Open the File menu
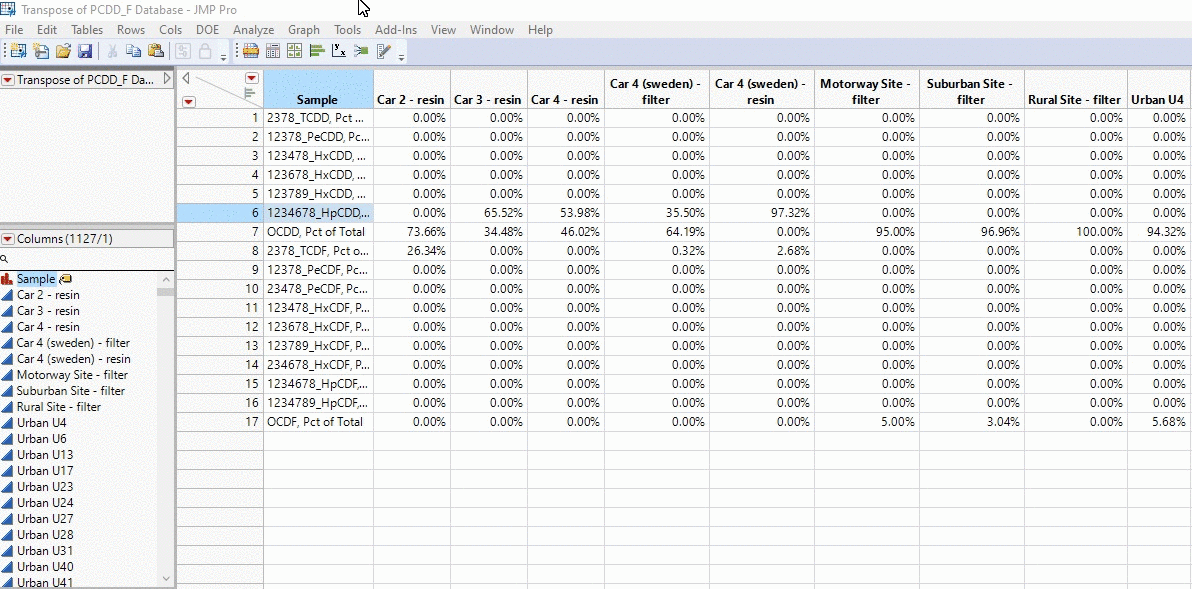This screenshot has height=589, width=1192. pyautogui.click(x=14, y=30)
